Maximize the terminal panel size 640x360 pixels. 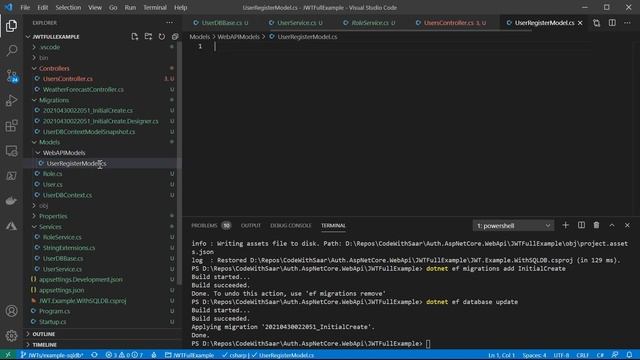tap(612, 225)
